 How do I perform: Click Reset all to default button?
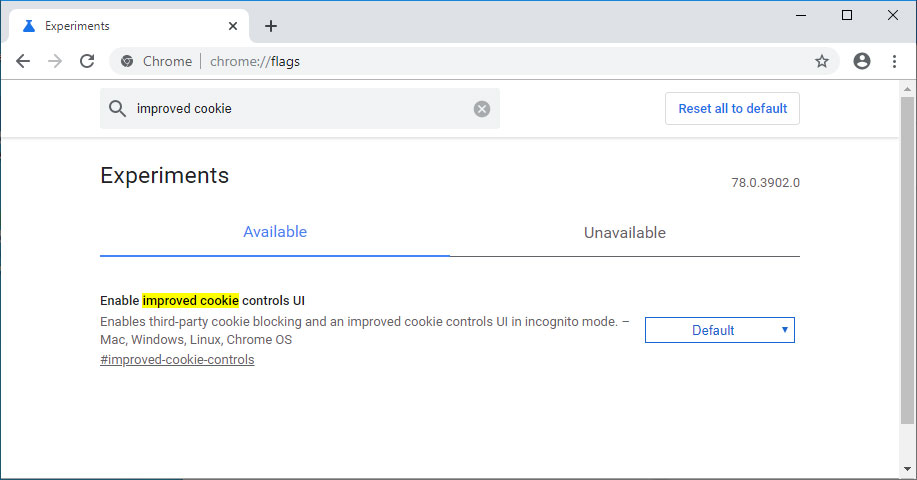pos(732,108)
